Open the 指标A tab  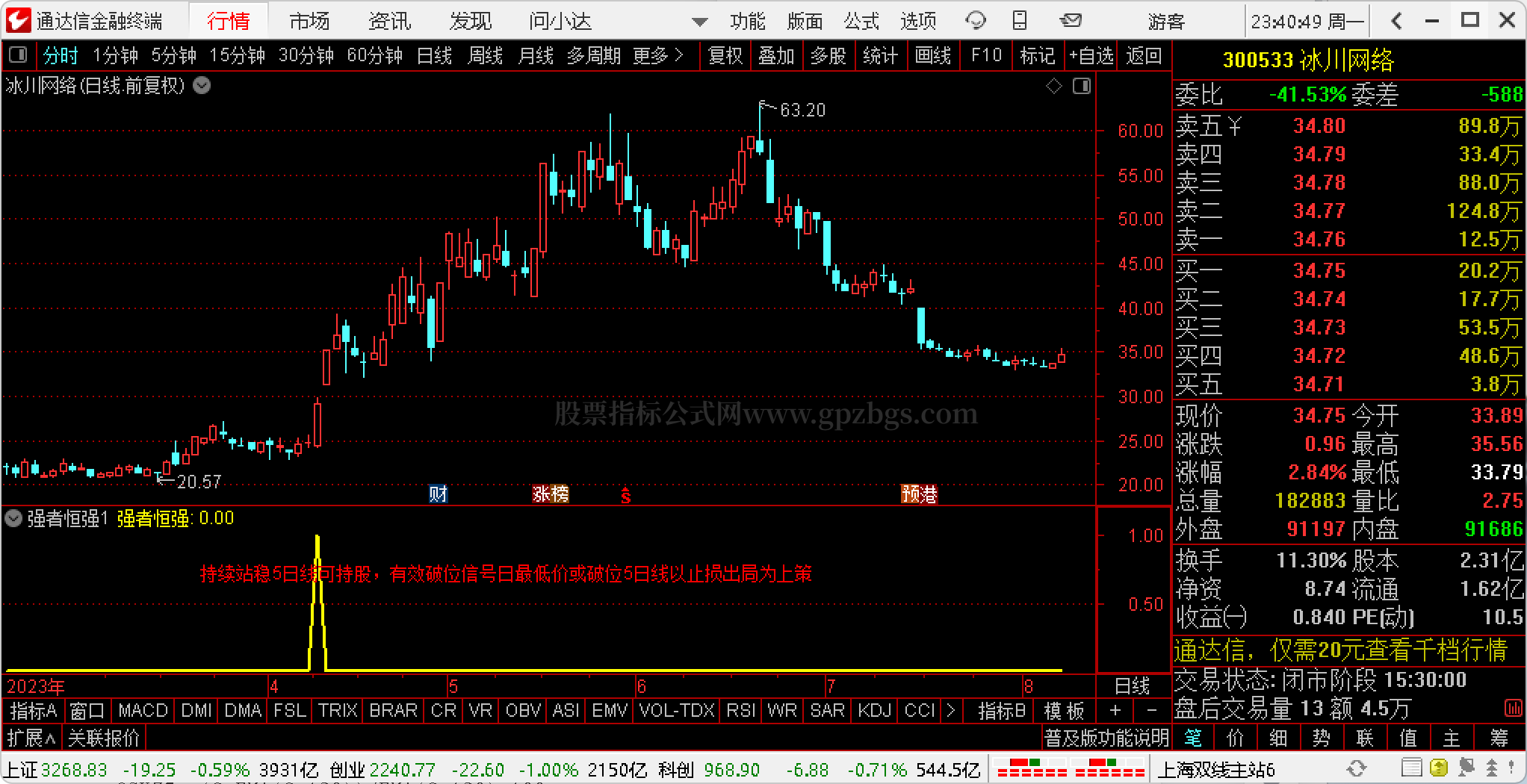[34, 710]
